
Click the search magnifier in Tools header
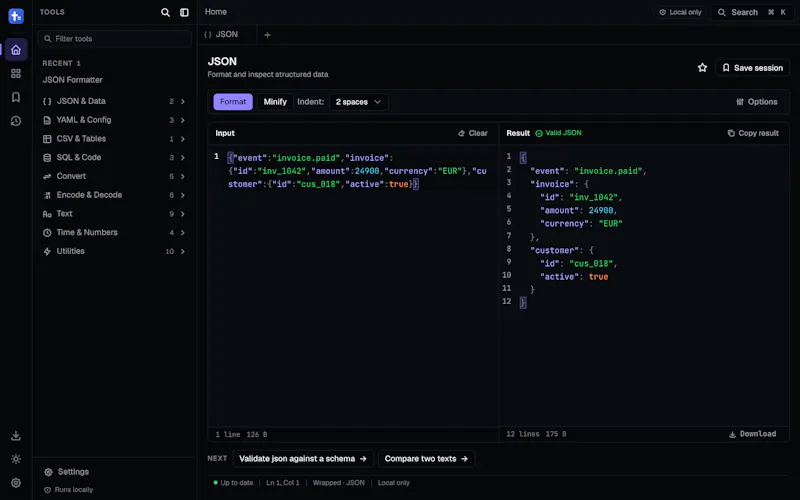165,12
